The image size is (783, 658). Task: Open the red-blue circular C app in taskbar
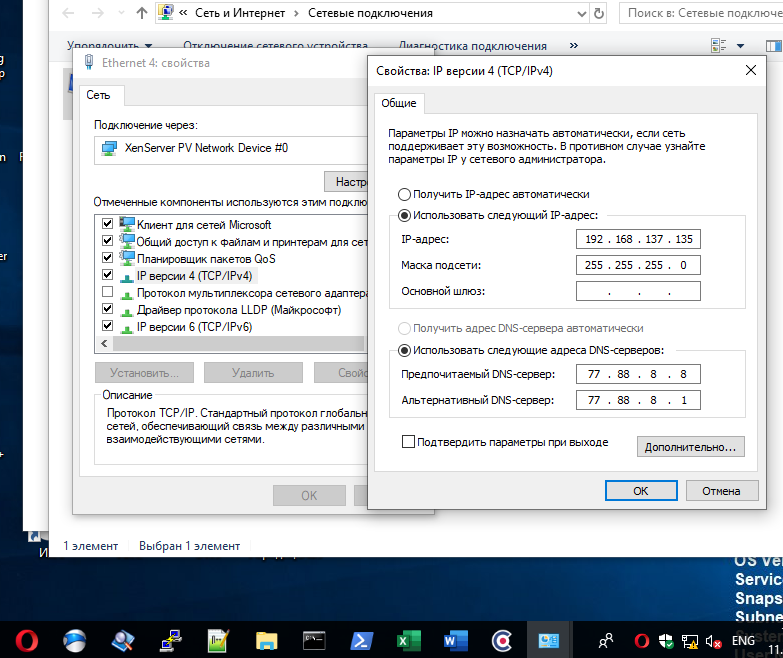pyautogui.click(x=502, y=641)
